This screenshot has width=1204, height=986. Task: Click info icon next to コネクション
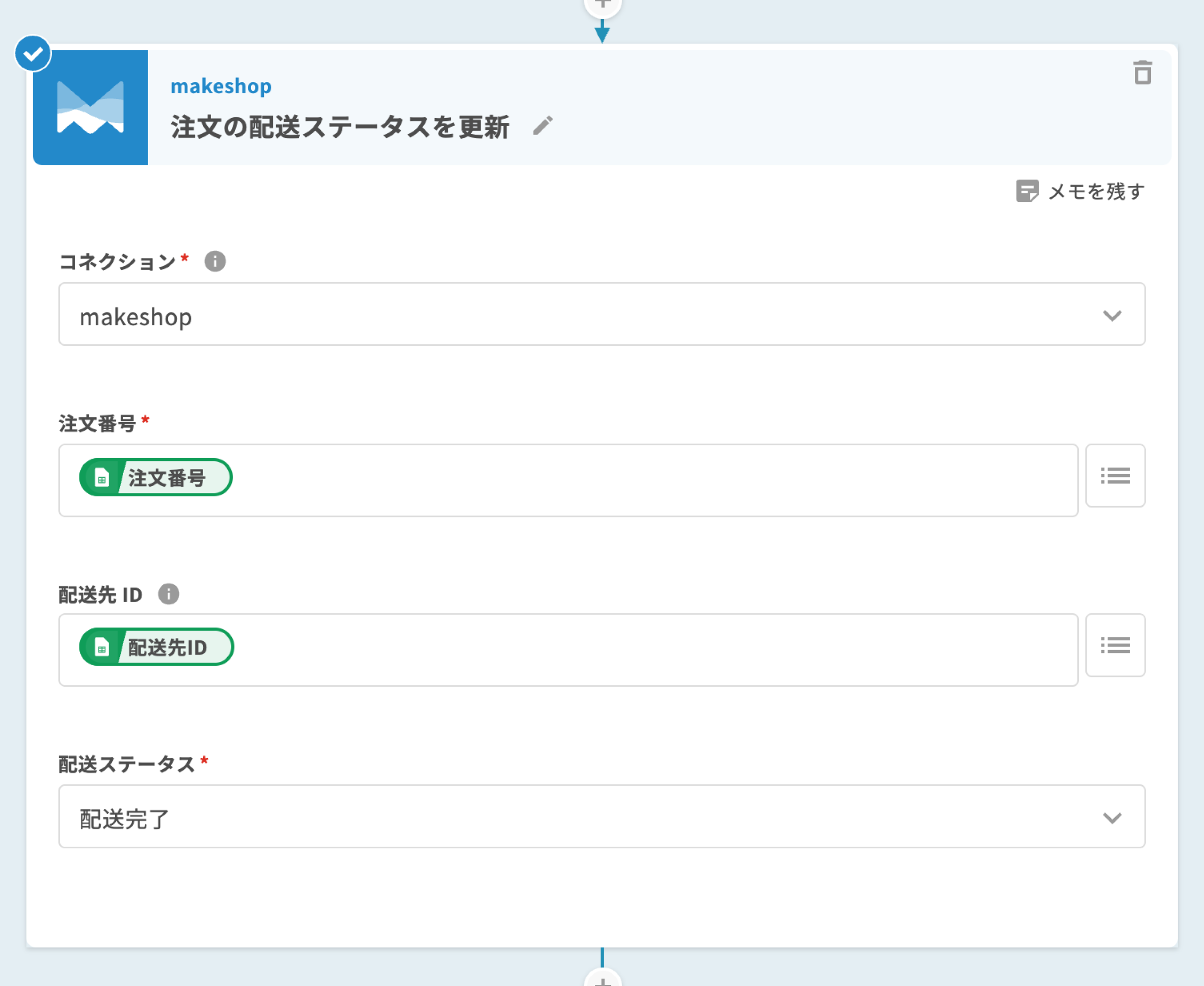click(x=214, y=261)
